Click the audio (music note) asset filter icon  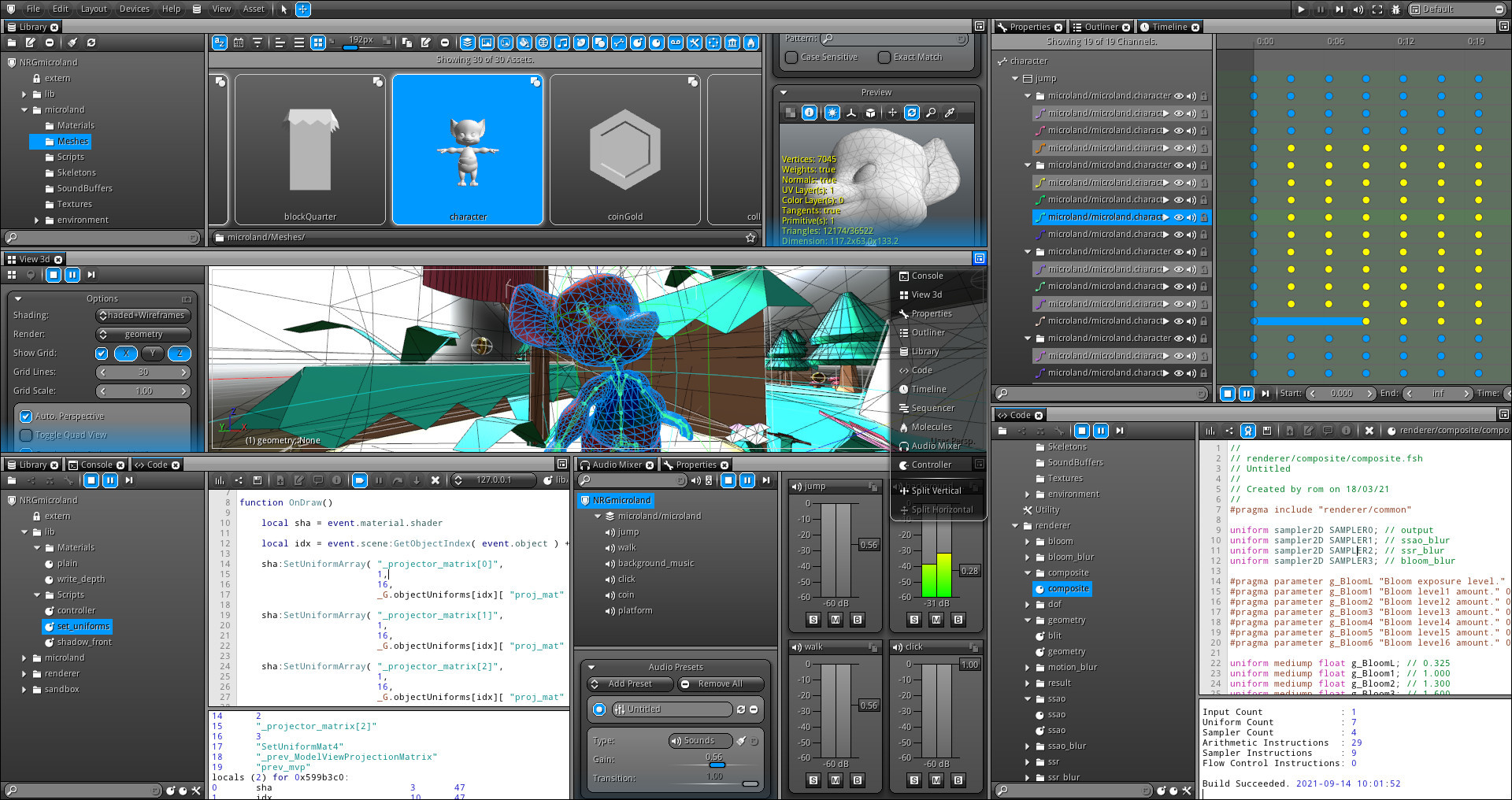tap(562, 43)
